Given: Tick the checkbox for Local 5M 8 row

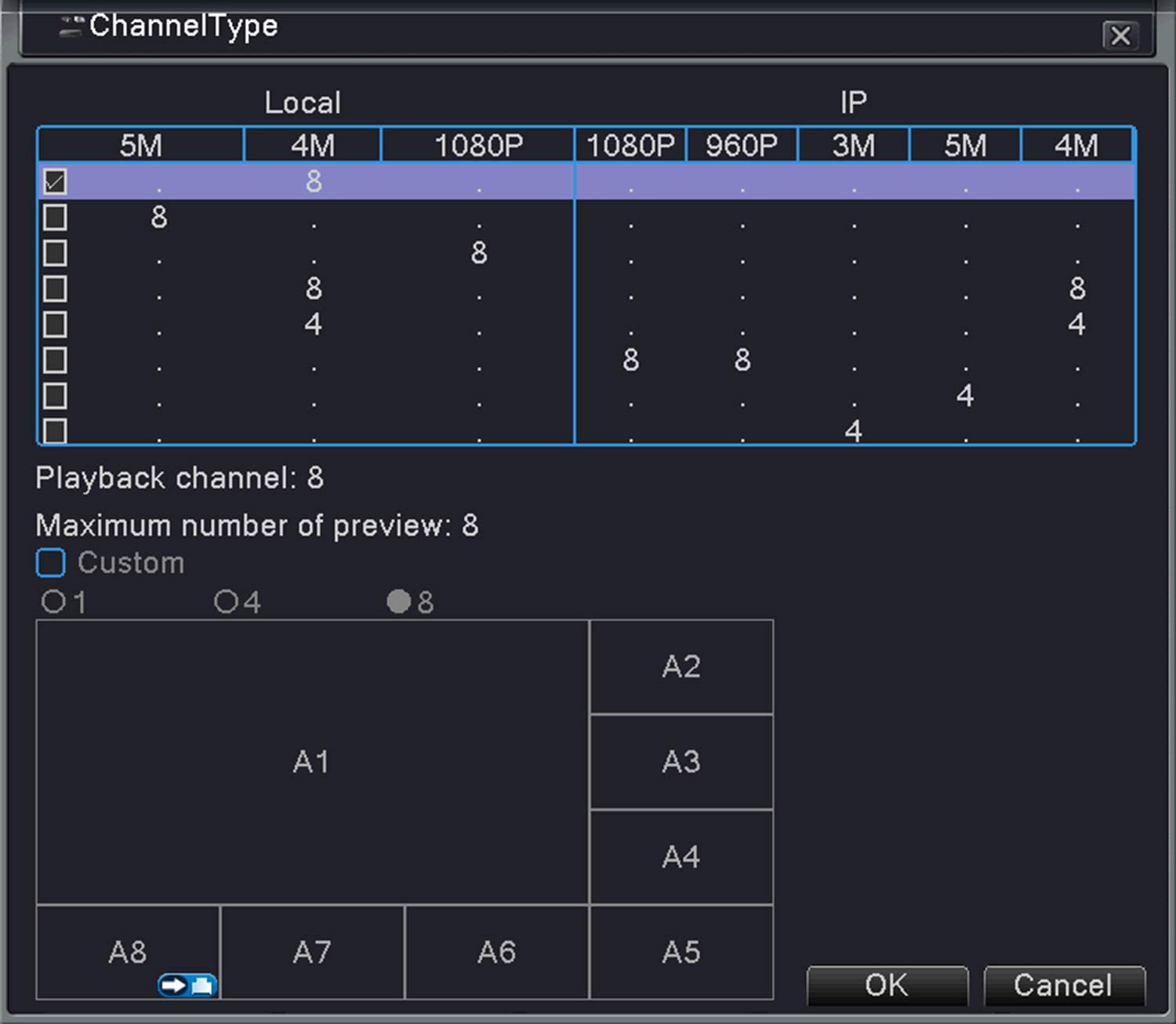Looking at the screenshot, I should [x=55, y=217].
